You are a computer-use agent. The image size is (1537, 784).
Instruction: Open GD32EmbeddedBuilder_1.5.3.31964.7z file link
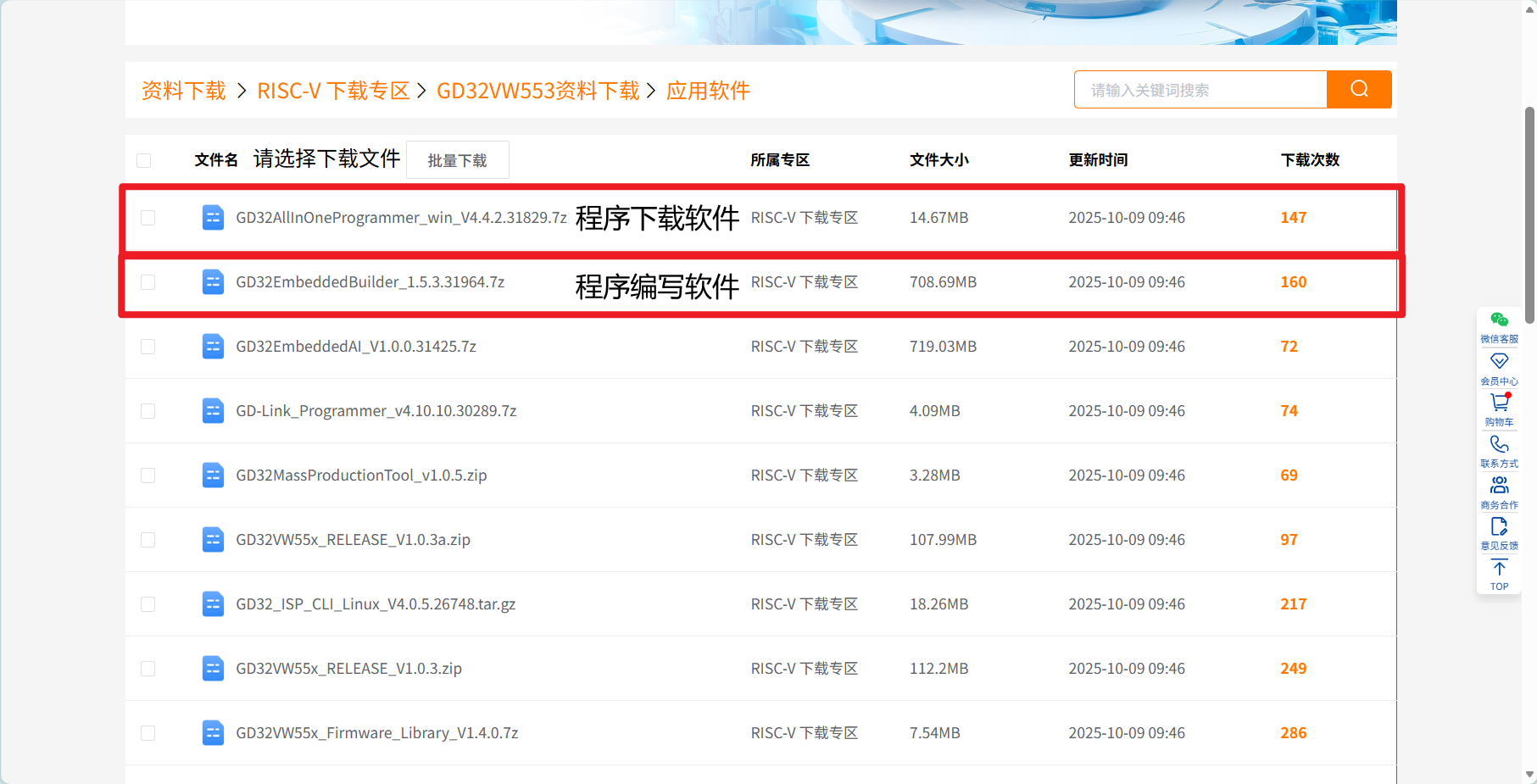click(x=370, y=282)
